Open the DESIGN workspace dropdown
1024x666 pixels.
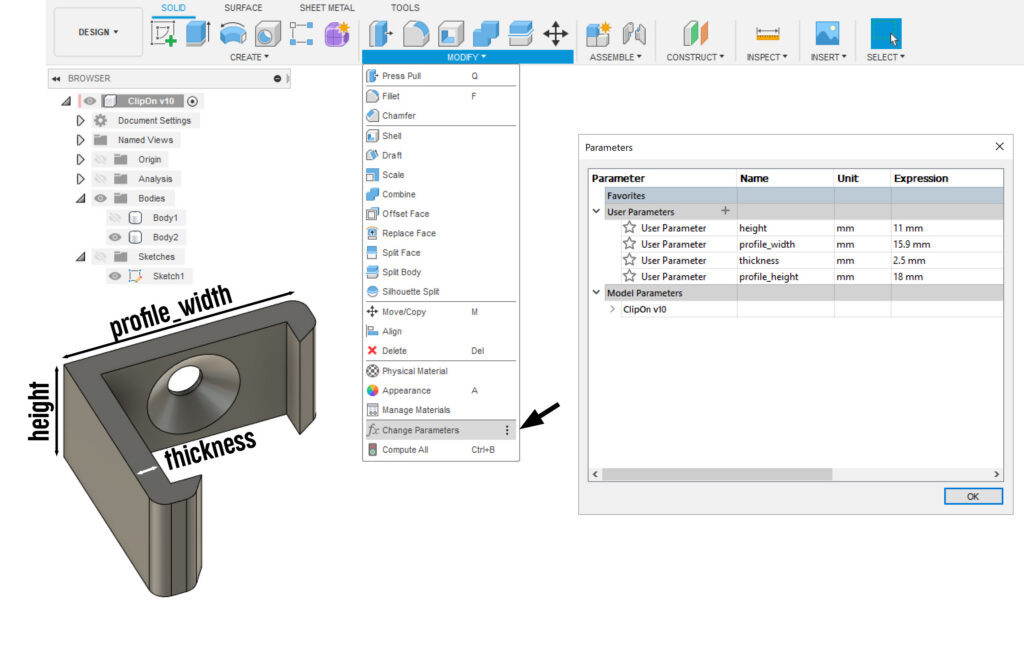point(98,32)
